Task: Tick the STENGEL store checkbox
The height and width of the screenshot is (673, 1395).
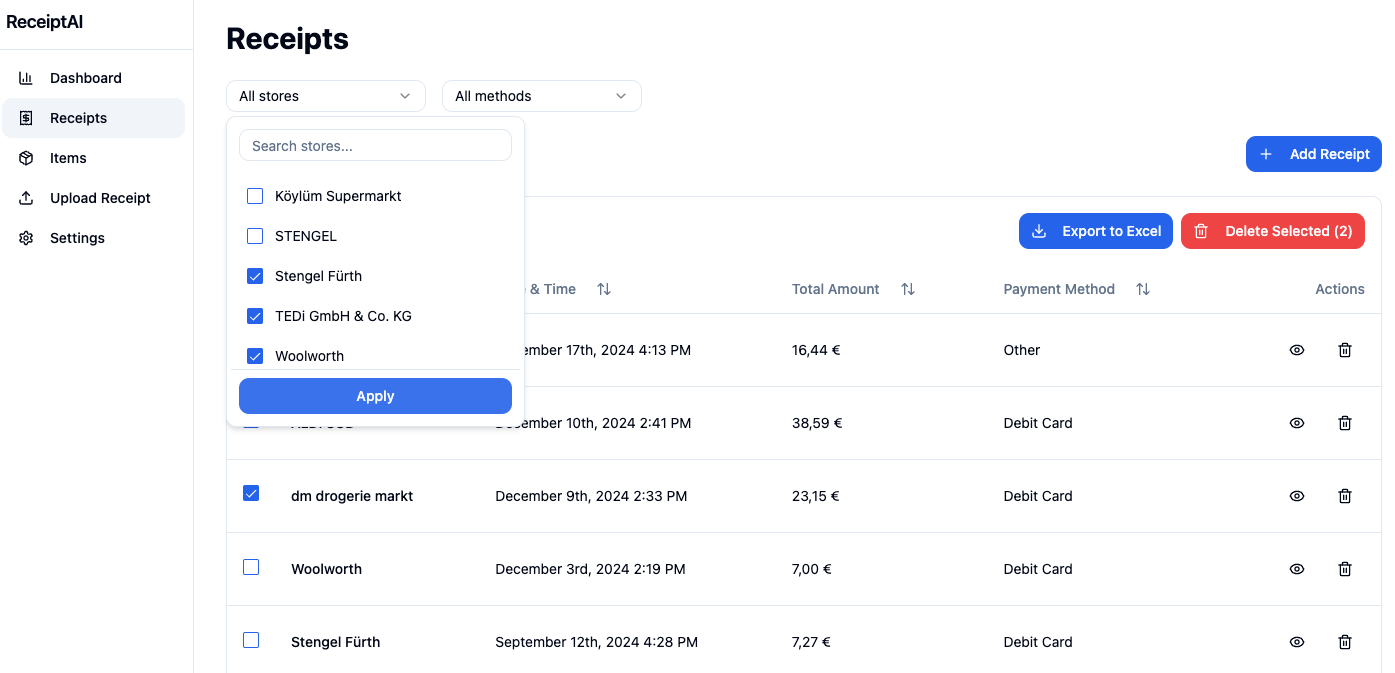Action: 255,236
